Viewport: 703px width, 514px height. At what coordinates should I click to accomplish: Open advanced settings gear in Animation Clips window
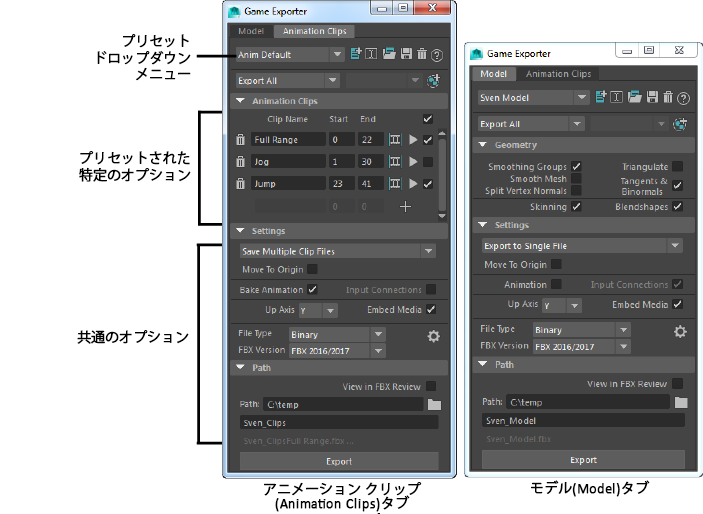click(x=433, y=336)
